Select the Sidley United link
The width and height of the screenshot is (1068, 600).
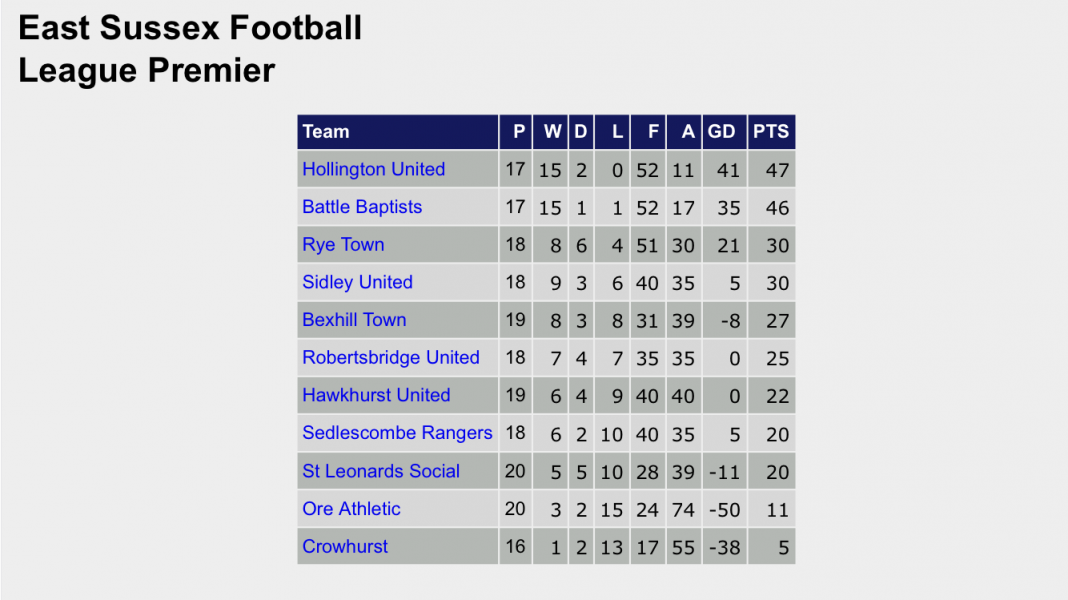click(357, 282)
